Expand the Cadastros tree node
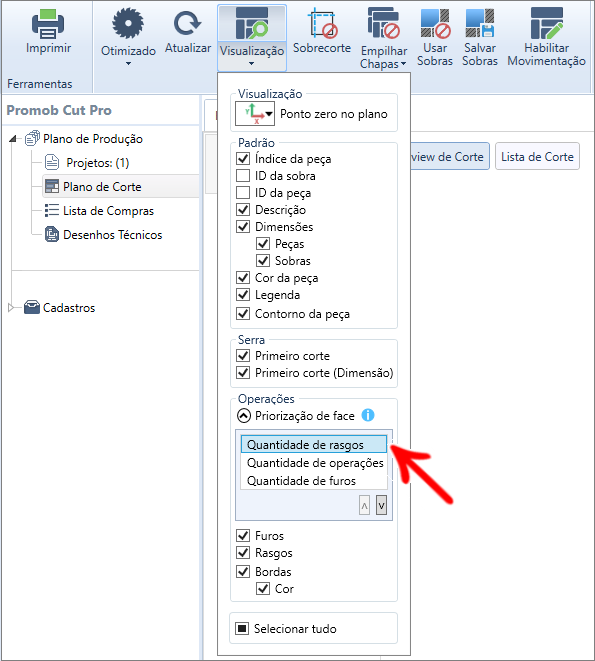The height and width of the screenshot is (661, 595). (11, 308)
